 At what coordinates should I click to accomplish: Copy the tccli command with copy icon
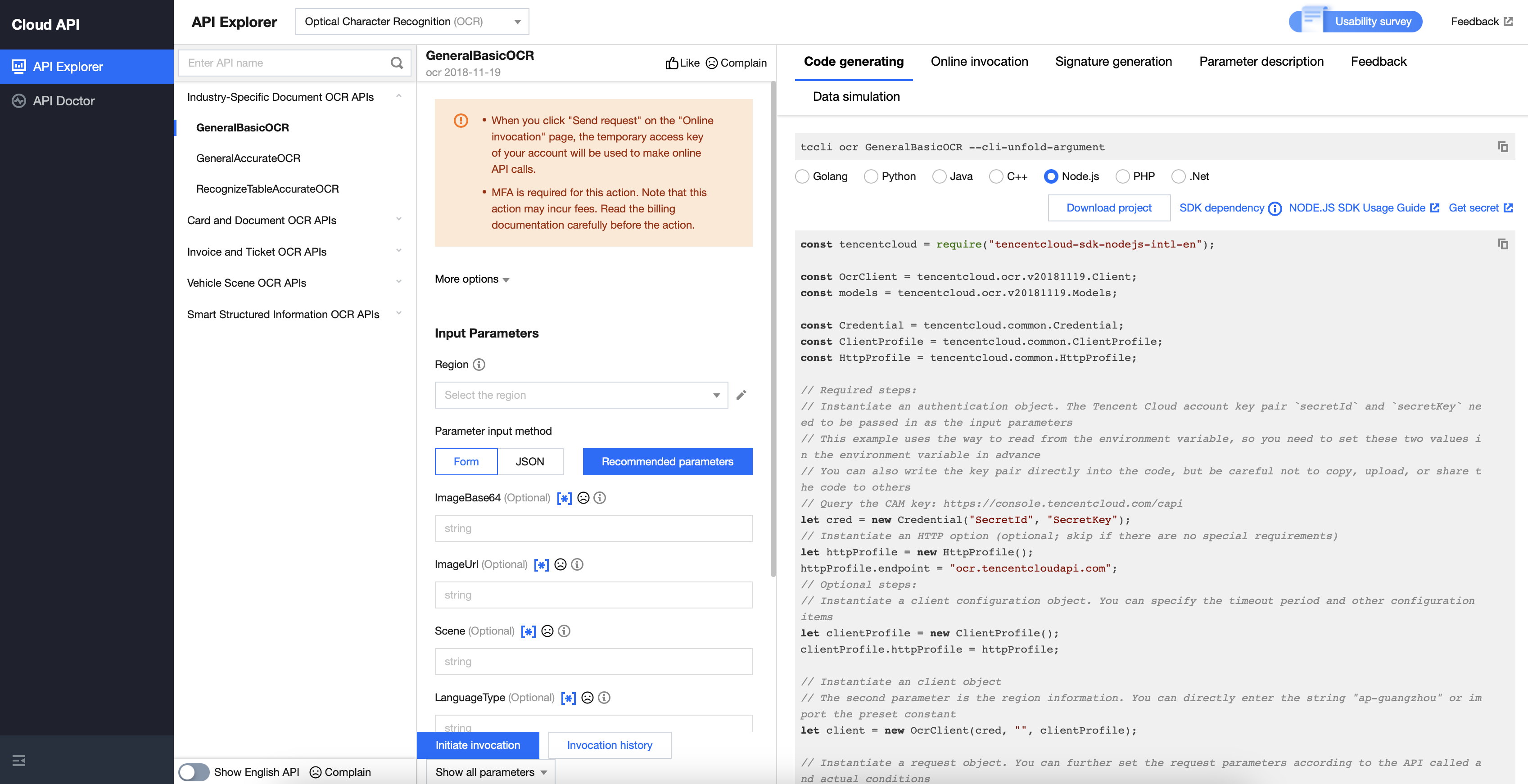(x=1502, y=146)
